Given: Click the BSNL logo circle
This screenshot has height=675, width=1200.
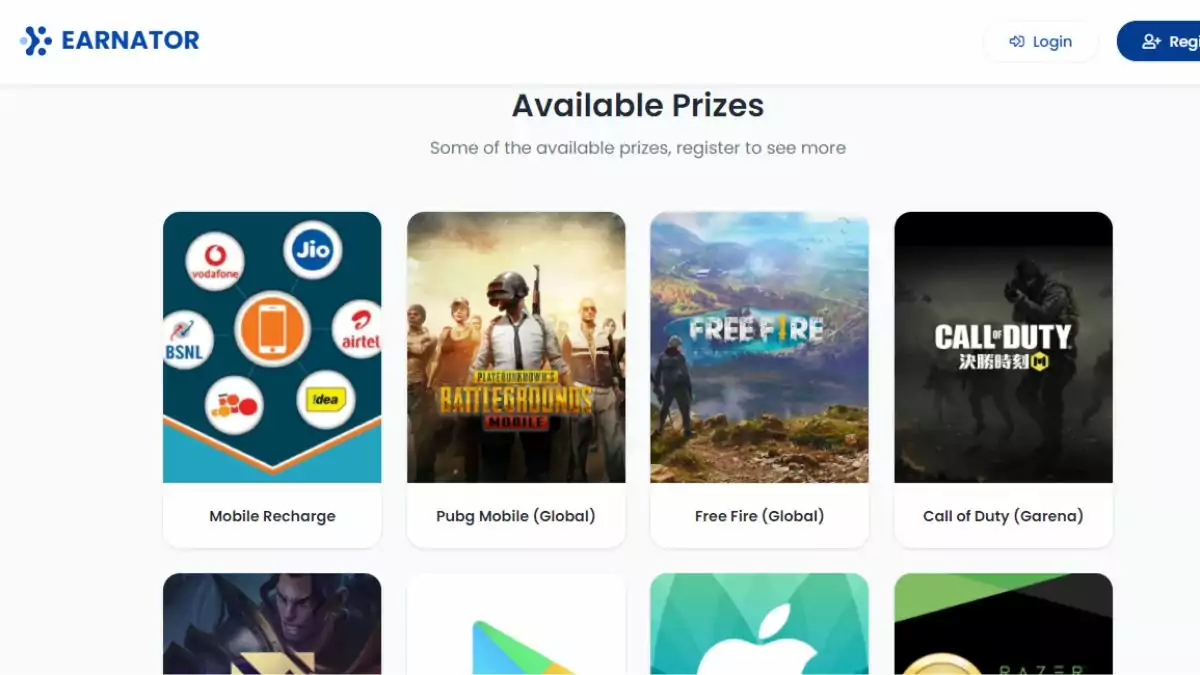Looking at the screenshot, I should point(187,340).
